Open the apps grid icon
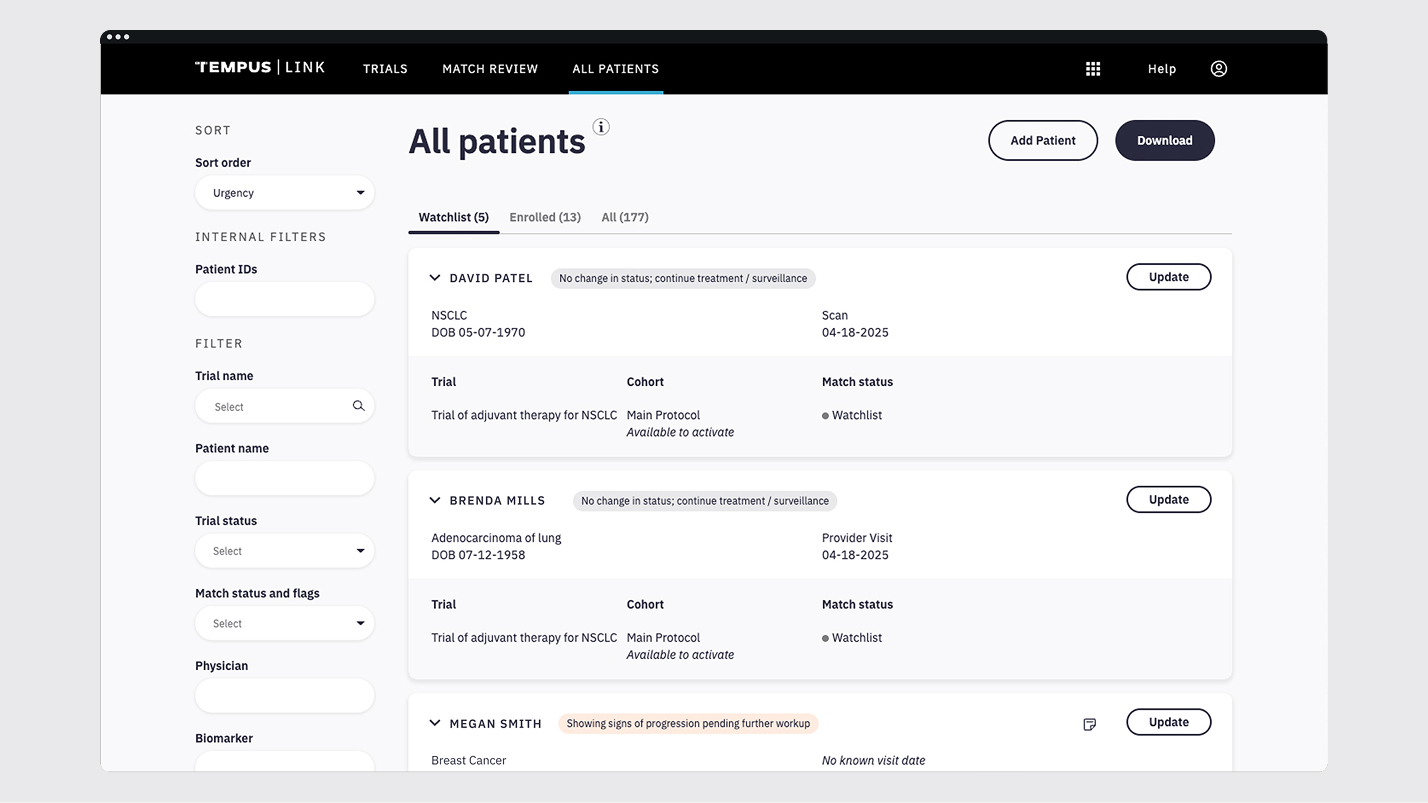 point(1093,69)
